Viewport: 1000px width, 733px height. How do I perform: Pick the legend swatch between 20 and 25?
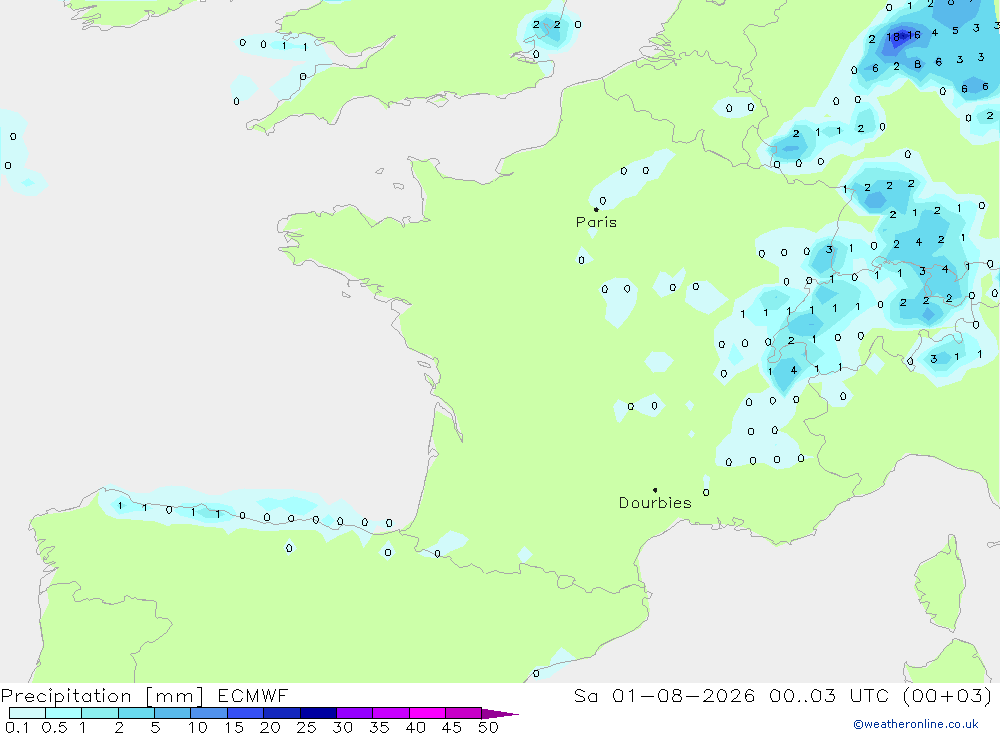click(281, 713)
